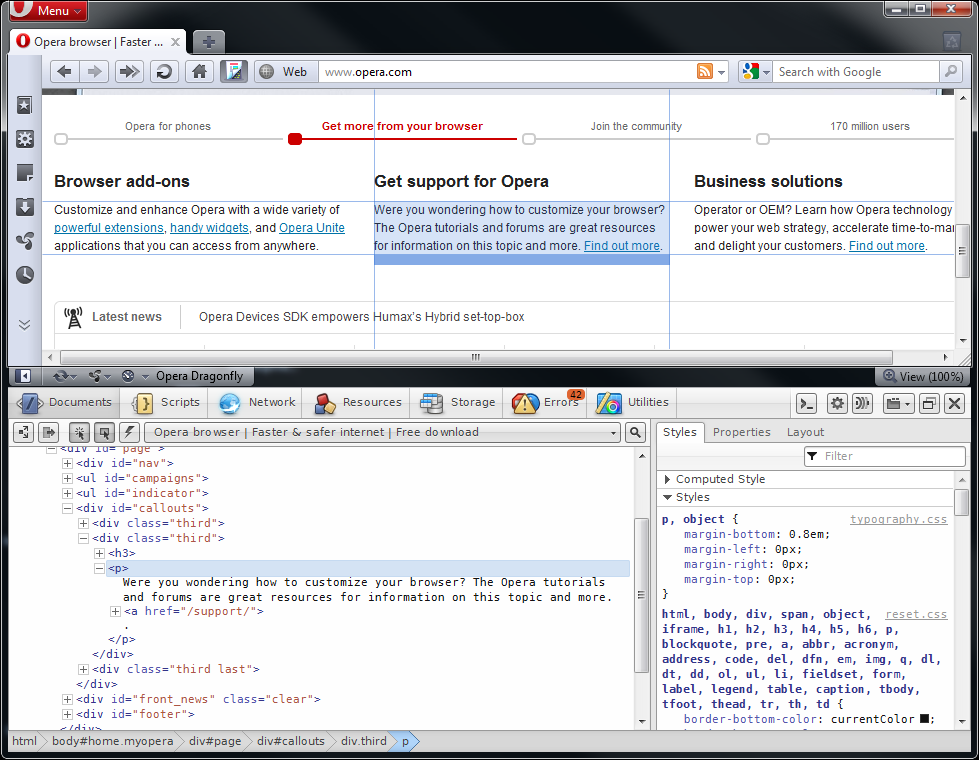The width and height of the screenshot is (979, 760).
Task: Click the Forward navigation arrow
Action: 94,72
